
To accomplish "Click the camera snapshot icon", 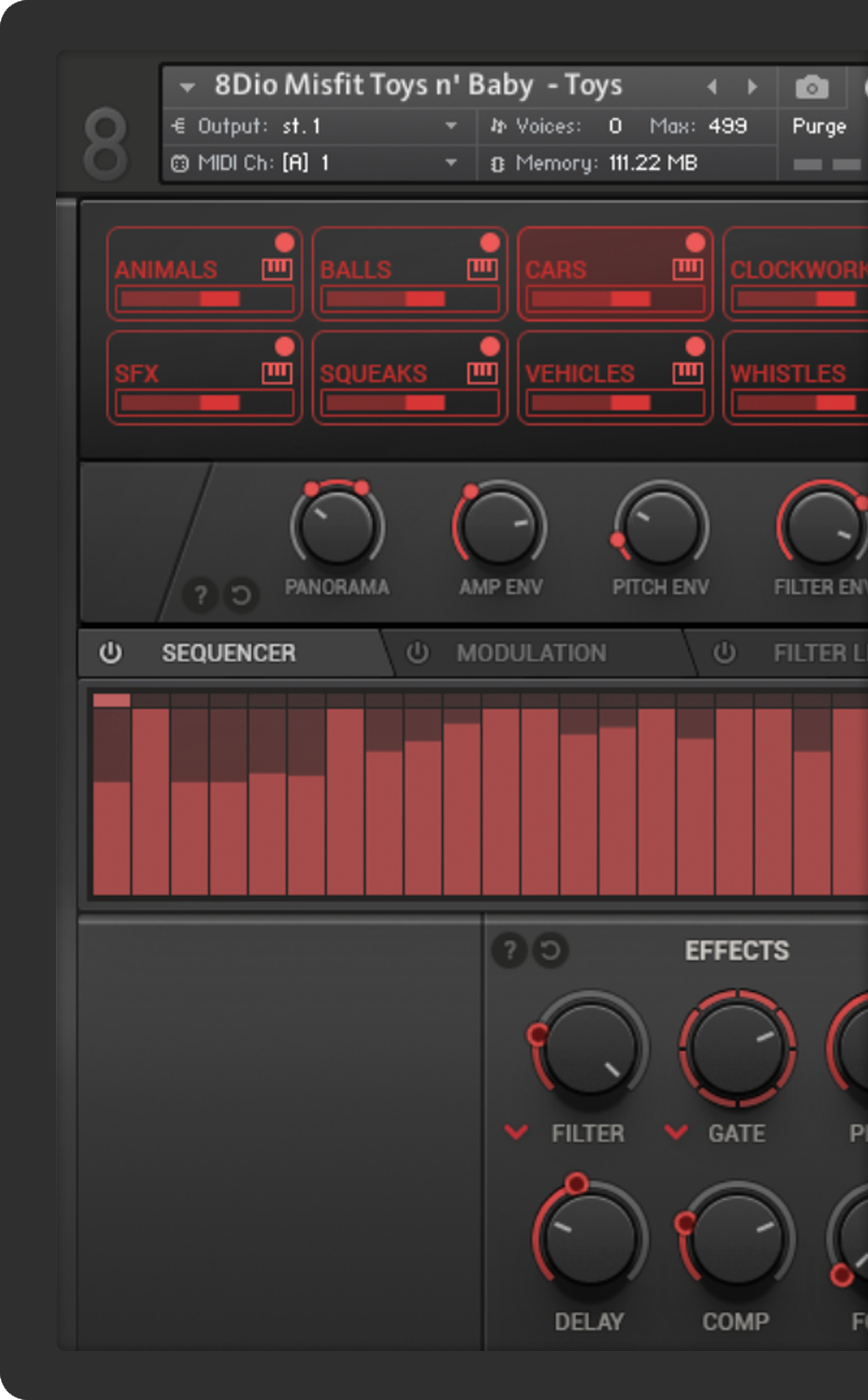I will pos(811,88).
